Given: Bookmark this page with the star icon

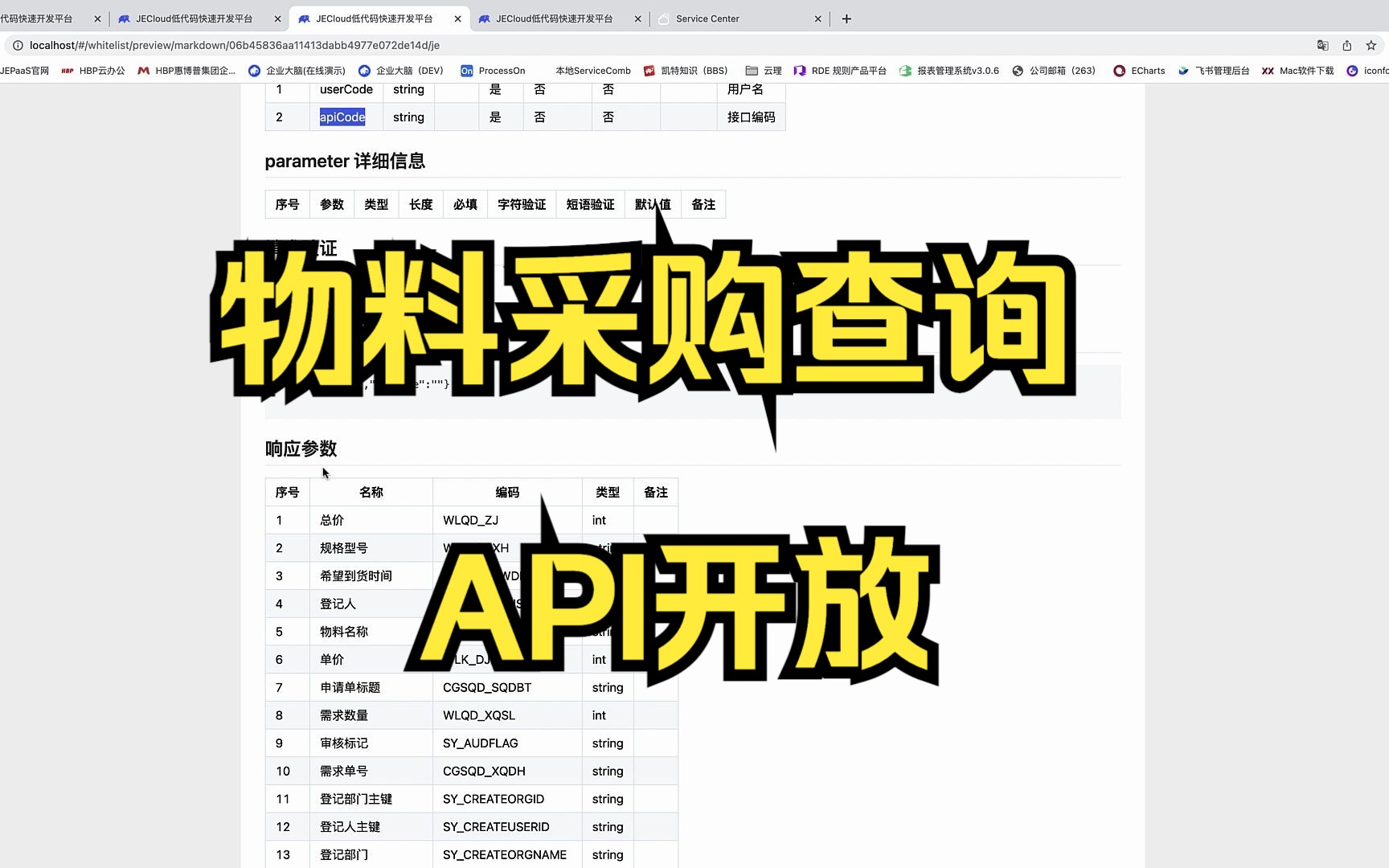Looking at the screenshot, I should pyautogui.click(x=1371, y=45).
